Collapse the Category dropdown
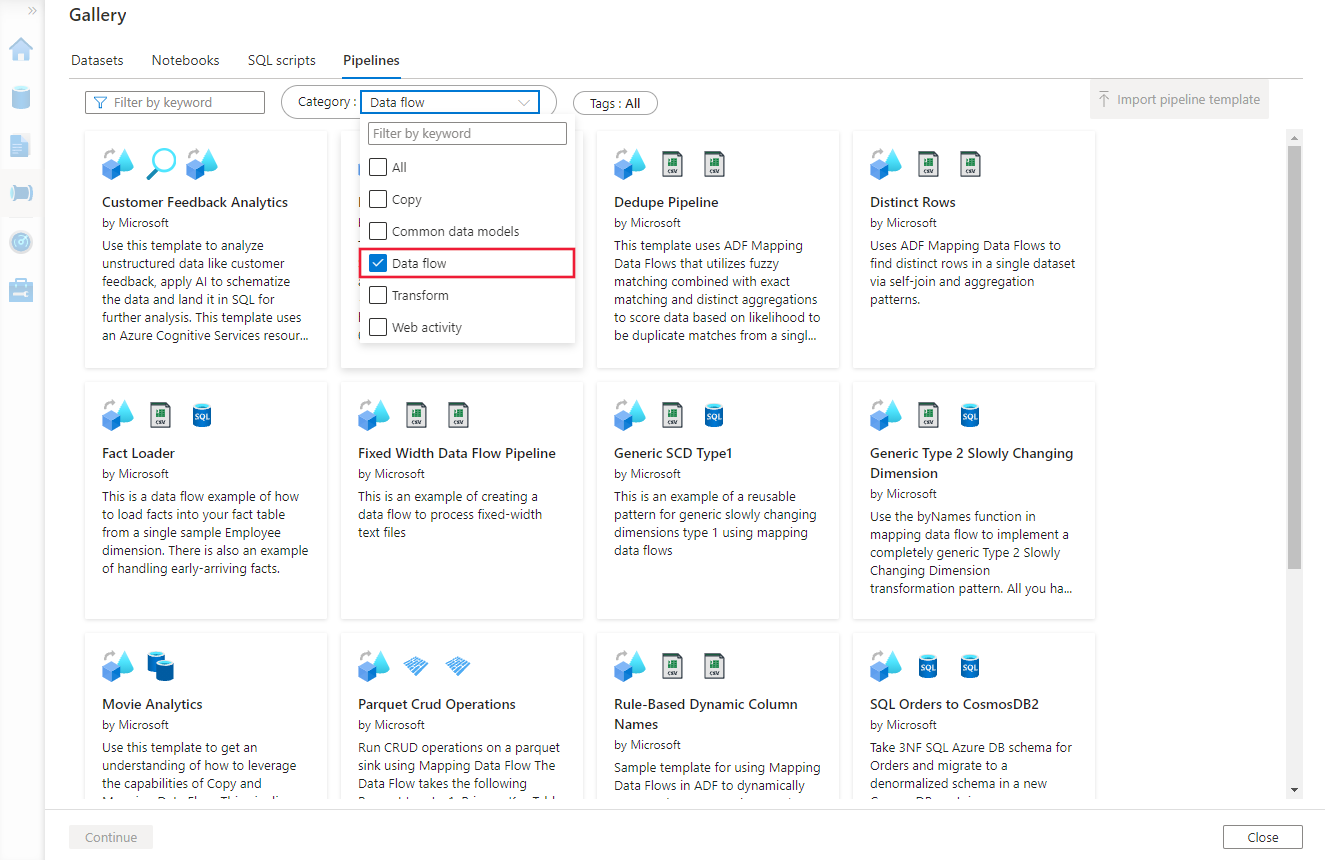Viewport: 1325px width, 860px height. pyautogui.click(x=524, y=102)
